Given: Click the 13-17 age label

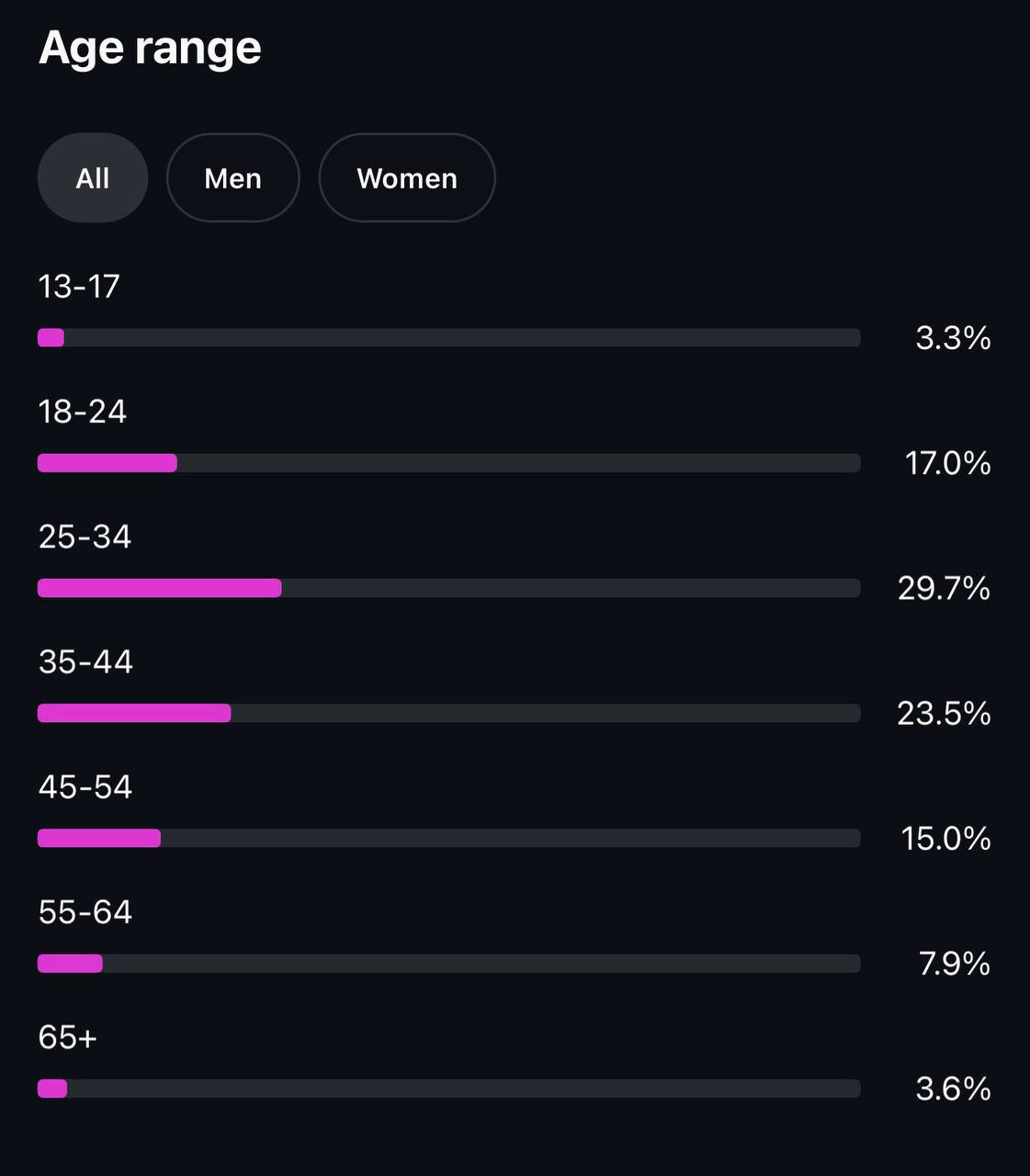Looking at the screenshot, I should tap(79, 287).
